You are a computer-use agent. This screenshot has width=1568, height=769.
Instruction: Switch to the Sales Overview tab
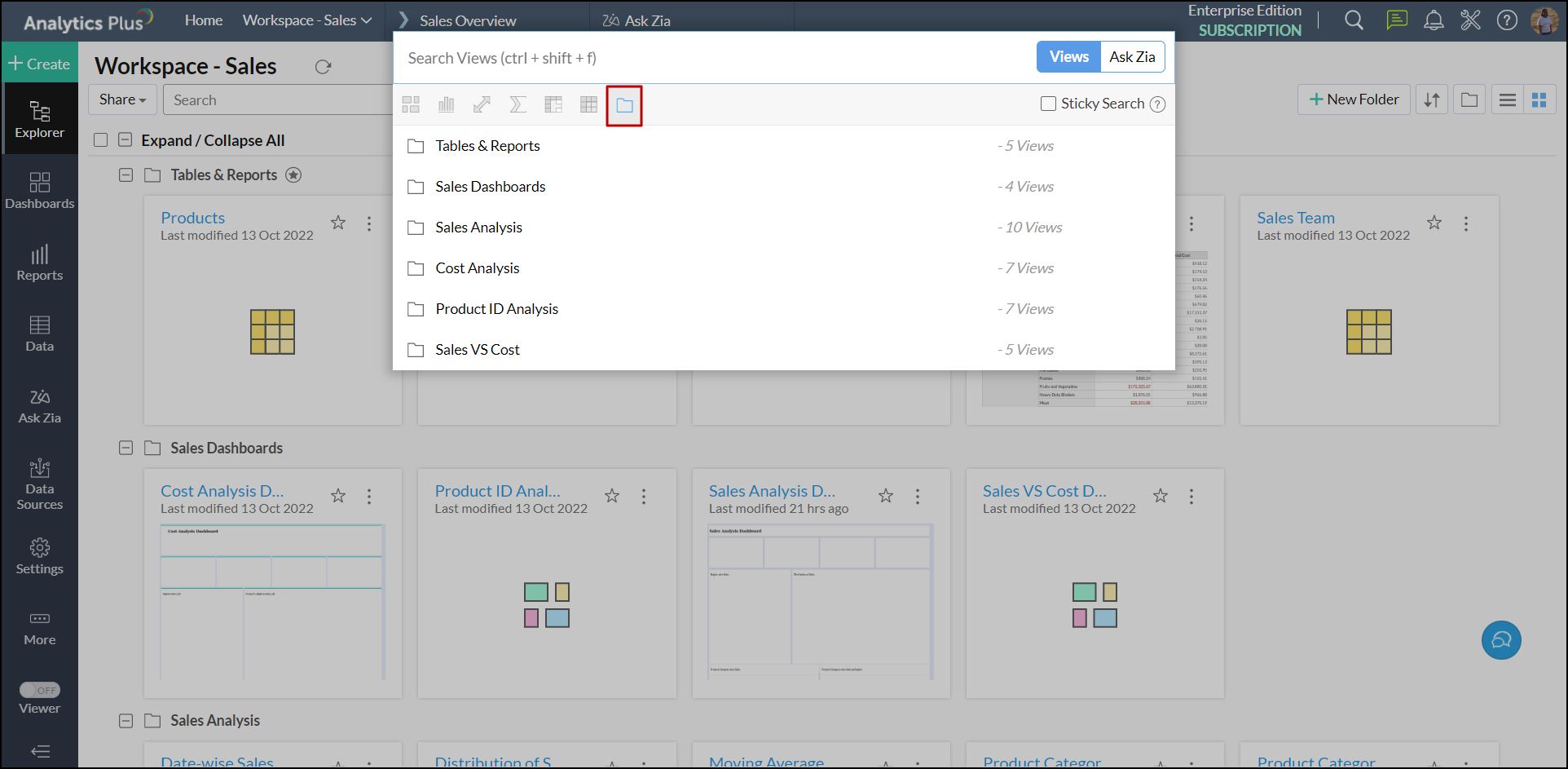468,21
